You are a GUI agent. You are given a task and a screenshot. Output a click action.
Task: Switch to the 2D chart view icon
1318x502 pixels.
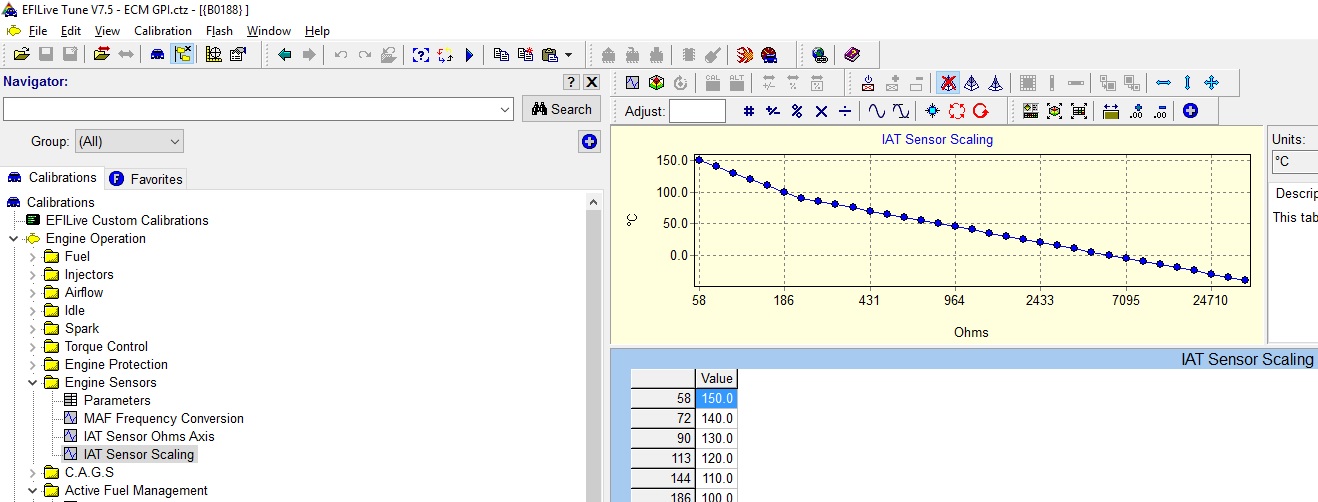632,83
